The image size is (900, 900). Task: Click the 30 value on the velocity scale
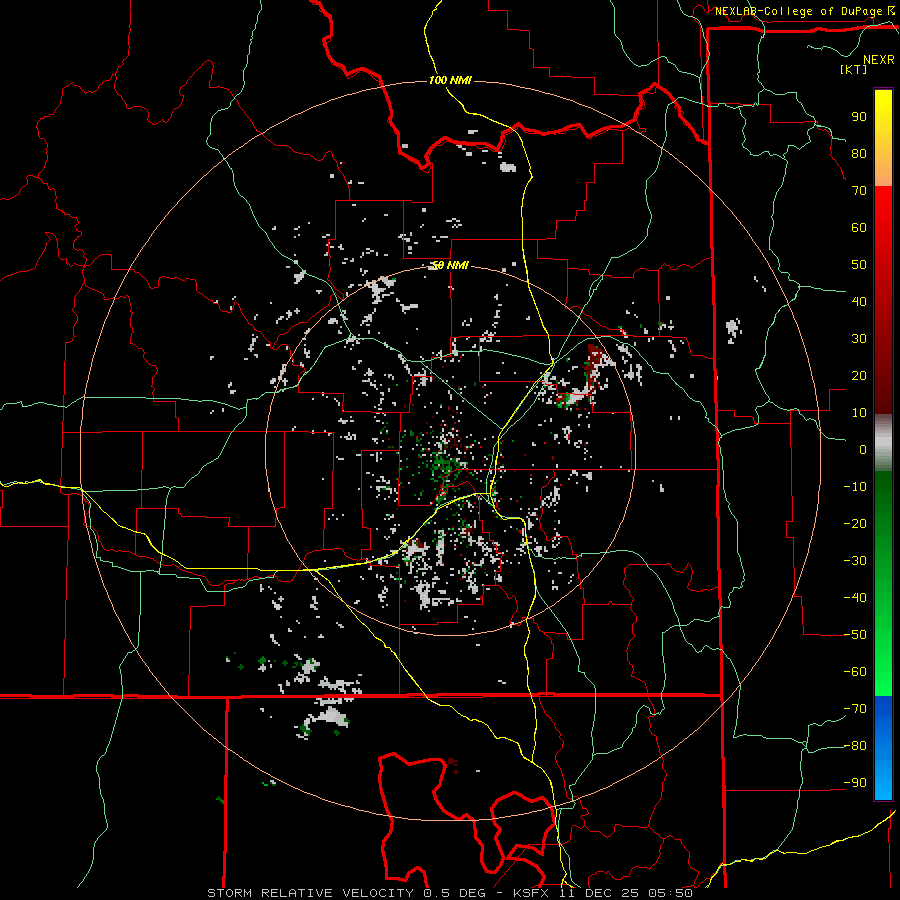coord(859,339)
